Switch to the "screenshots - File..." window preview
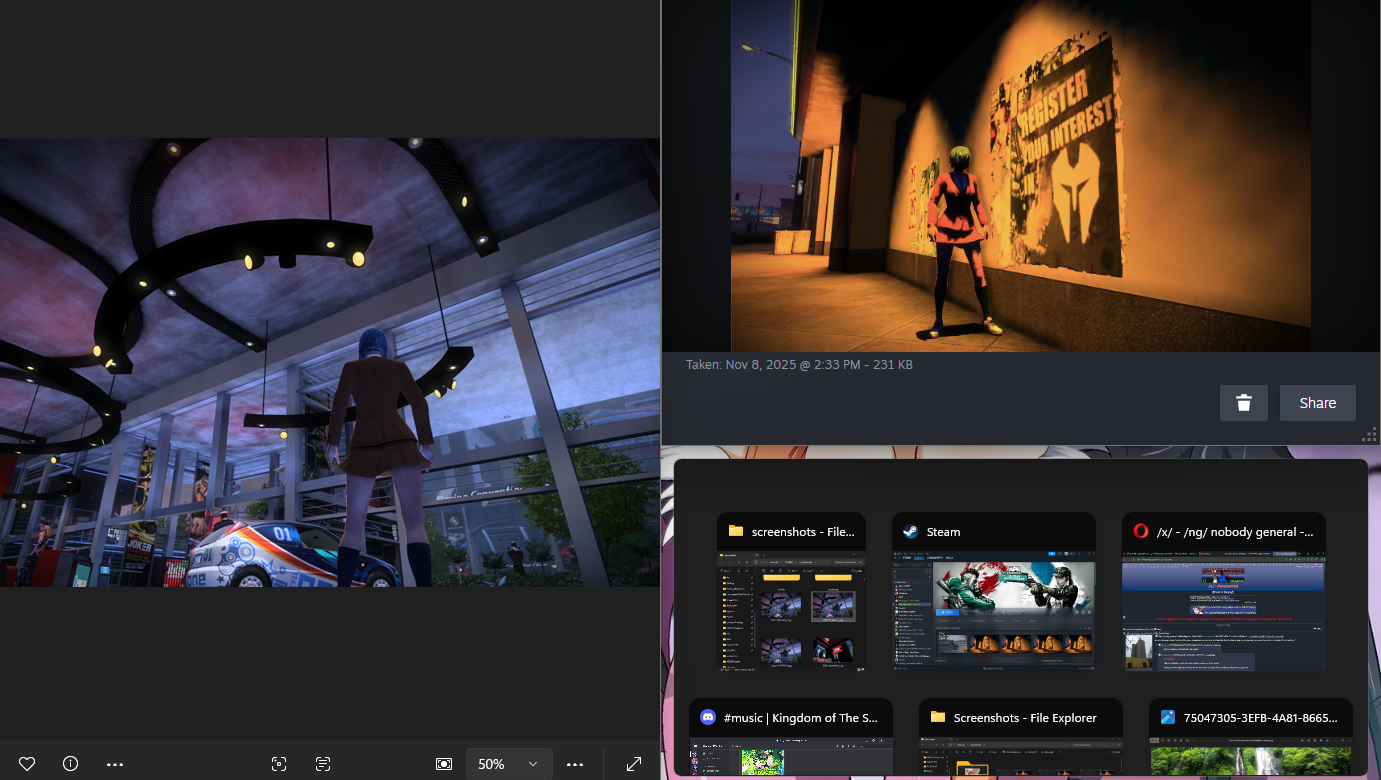 click(791, 592)
